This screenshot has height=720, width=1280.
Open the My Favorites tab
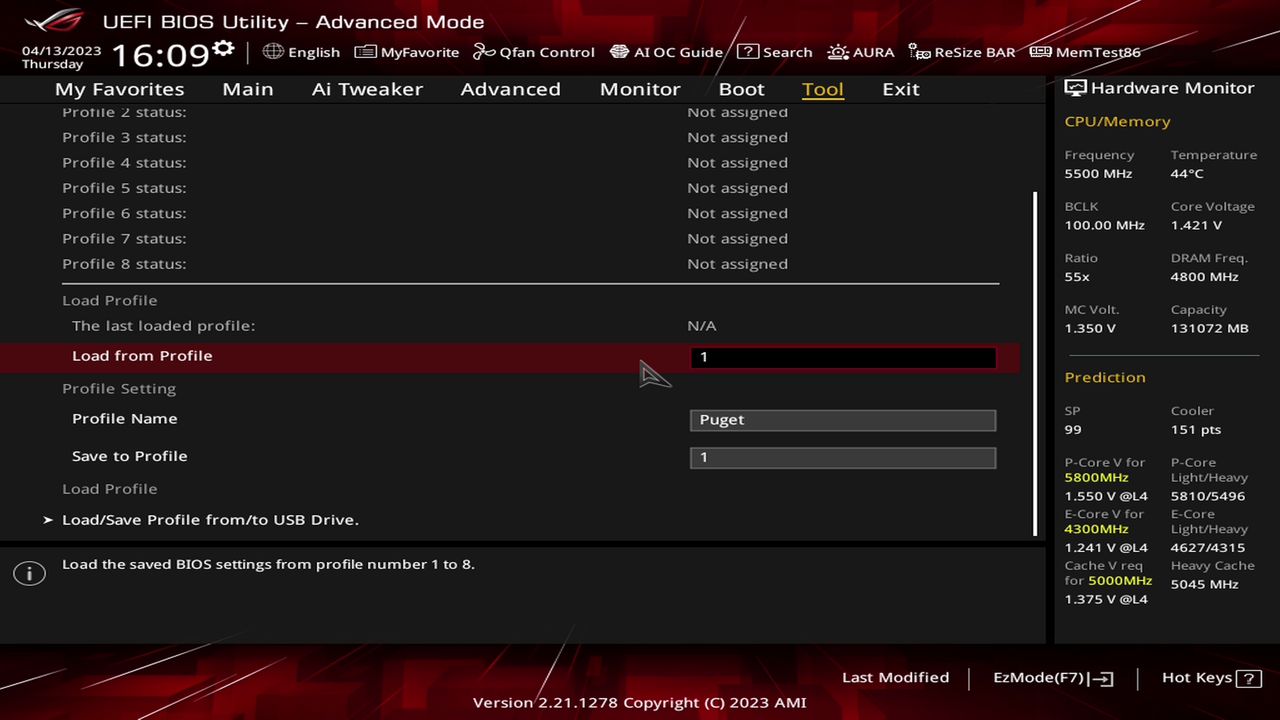click(120, 89)
